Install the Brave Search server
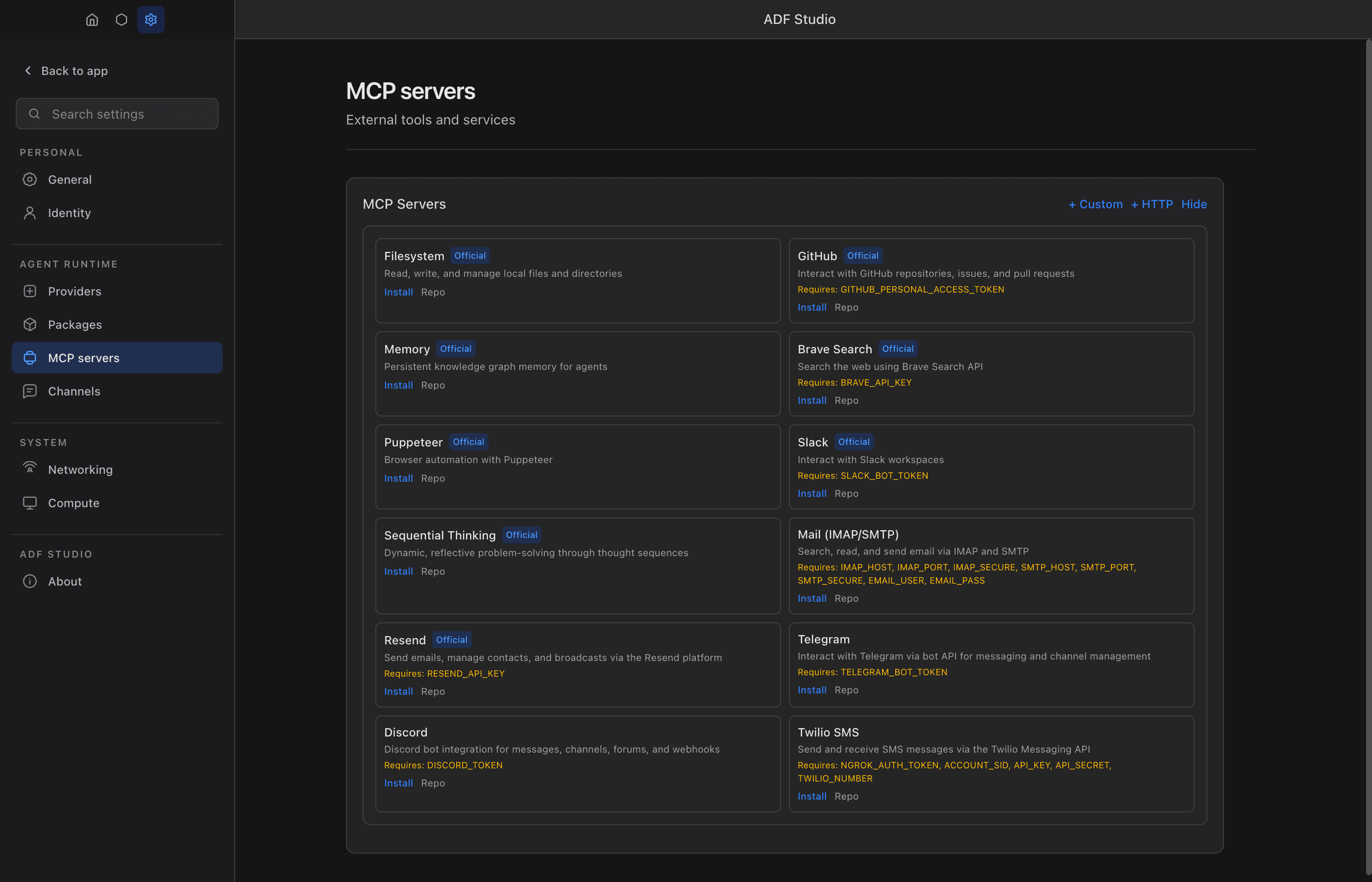1372x882 pixels. [x=812, y=400]
